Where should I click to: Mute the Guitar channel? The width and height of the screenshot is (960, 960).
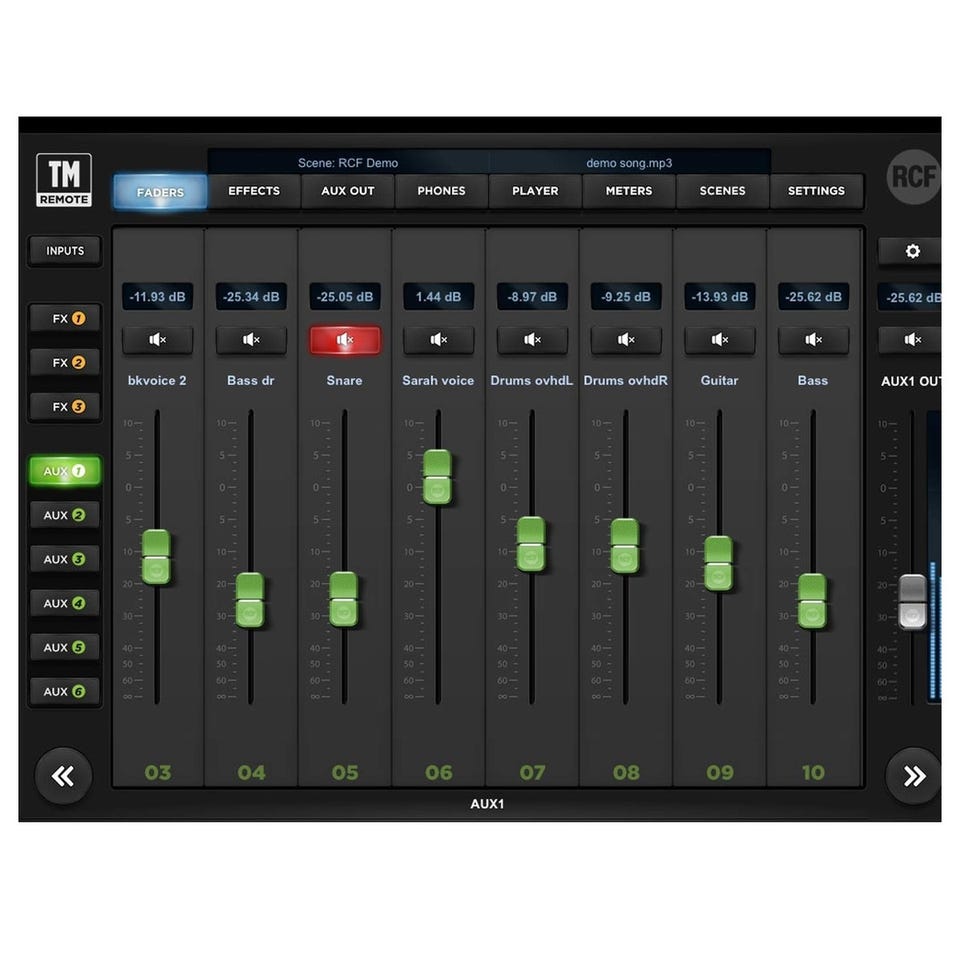[x=719, y=339]
